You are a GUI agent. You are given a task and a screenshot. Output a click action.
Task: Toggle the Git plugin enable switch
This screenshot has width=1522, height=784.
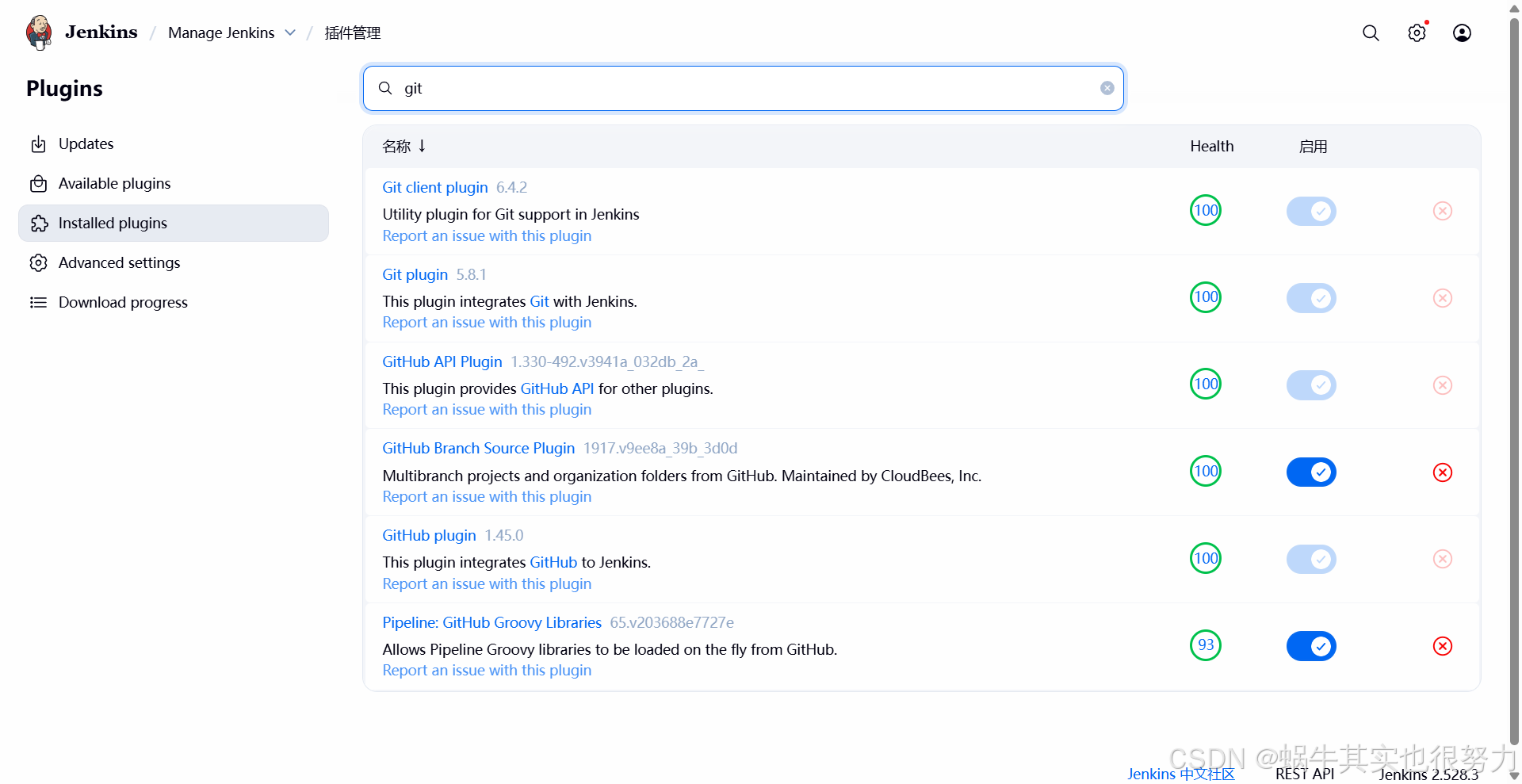[x=1311, y=298]
